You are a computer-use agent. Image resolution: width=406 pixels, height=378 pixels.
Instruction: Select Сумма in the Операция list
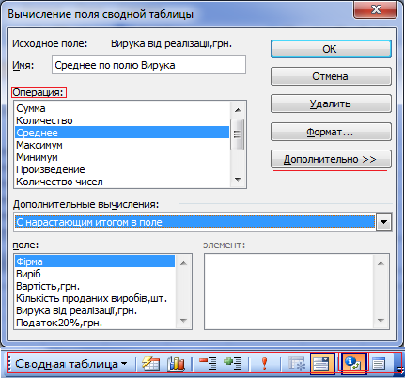pos(122,108)
